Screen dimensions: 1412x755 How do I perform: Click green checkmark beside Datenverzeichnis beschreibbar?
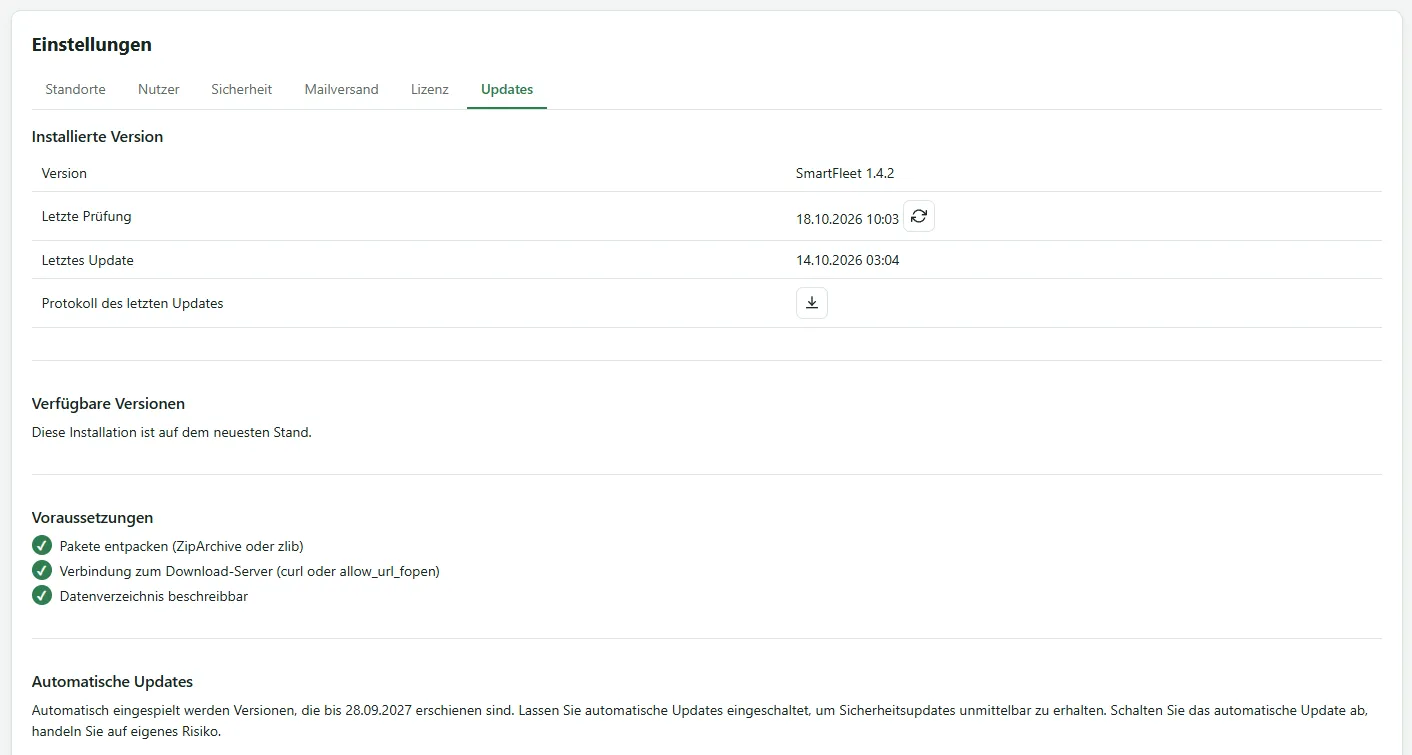pos(42,596)
